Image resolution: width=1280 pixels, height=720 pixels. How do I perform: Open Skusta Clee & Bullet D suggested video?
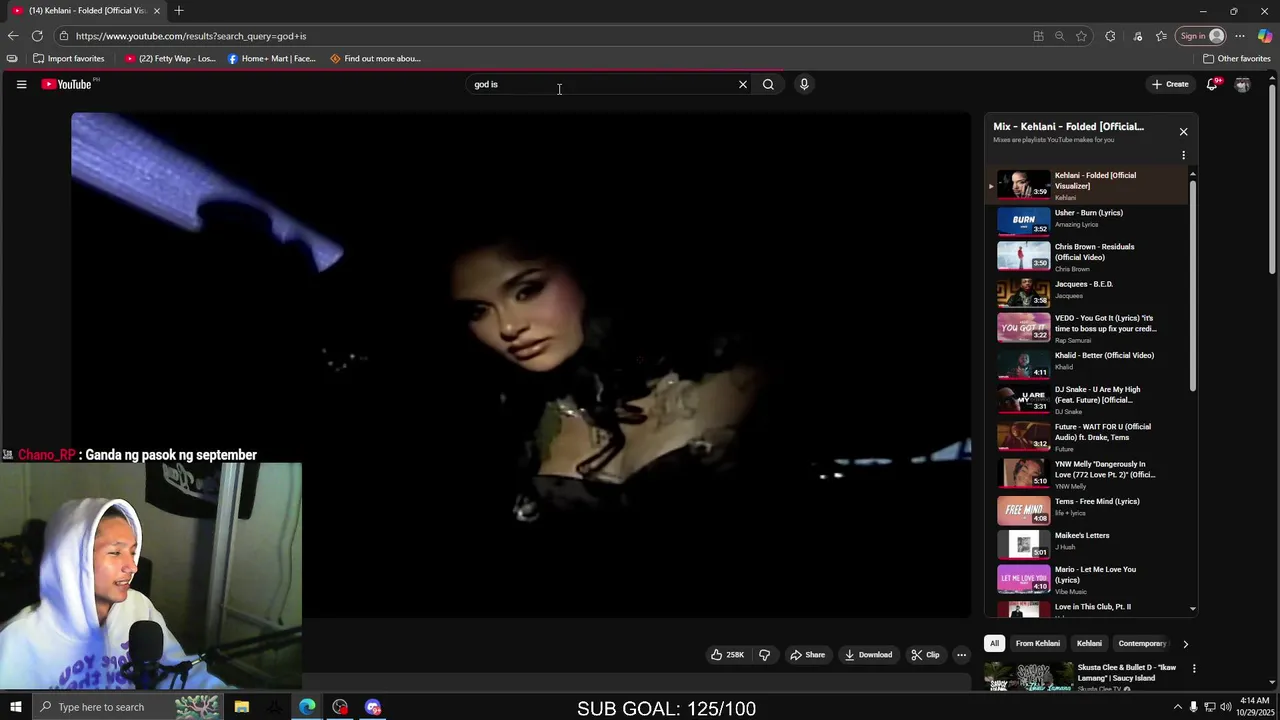tap(1083, 676)
